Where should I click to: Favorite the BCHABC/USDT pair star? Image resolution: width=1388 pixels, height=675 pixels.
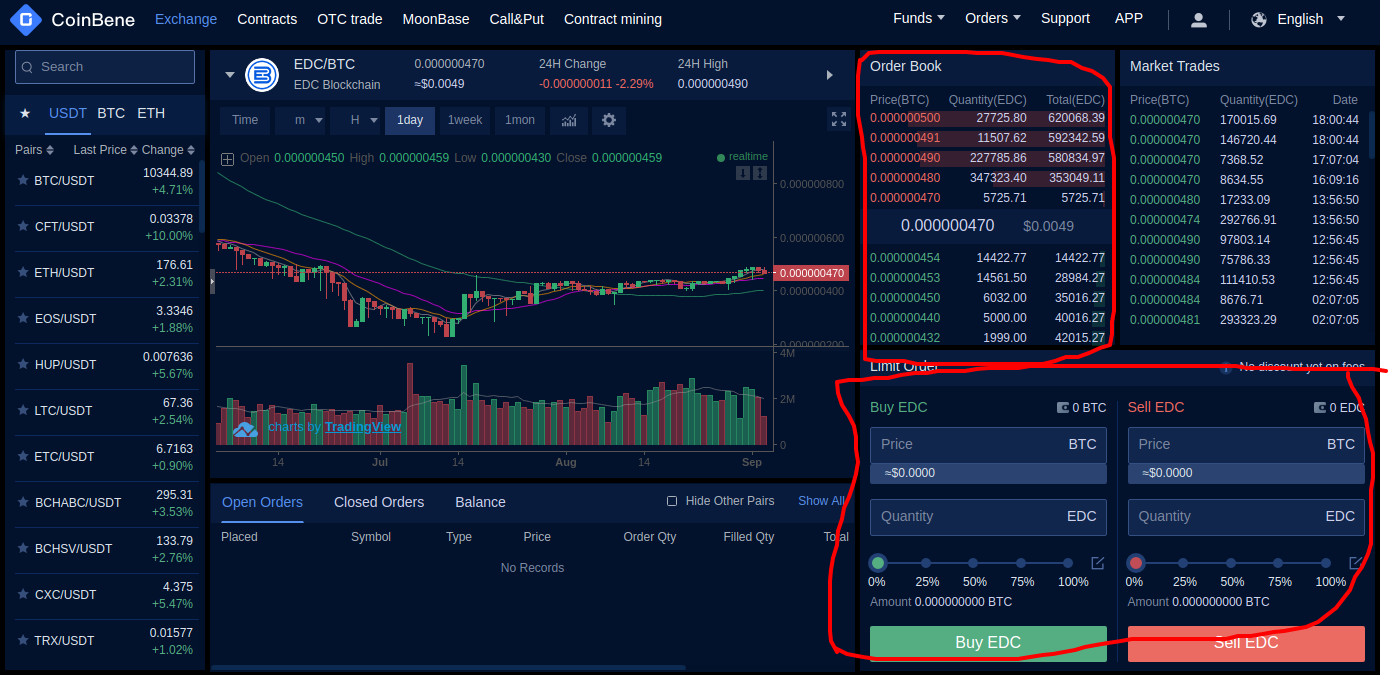click(x=23, y=503)
